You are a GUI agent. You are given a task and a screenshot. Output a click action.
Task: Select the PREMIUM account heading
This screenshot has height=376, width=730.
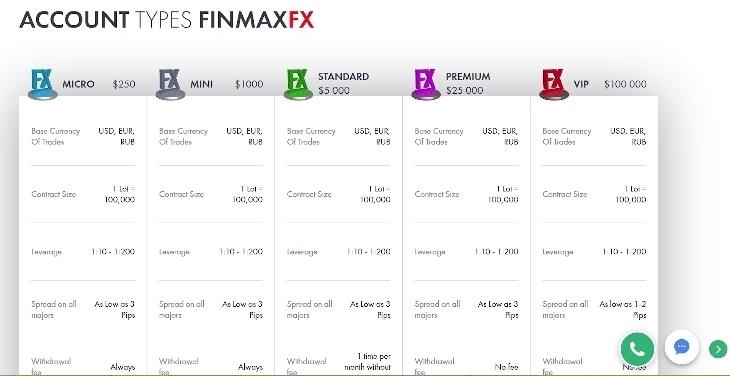coord(468,76)
